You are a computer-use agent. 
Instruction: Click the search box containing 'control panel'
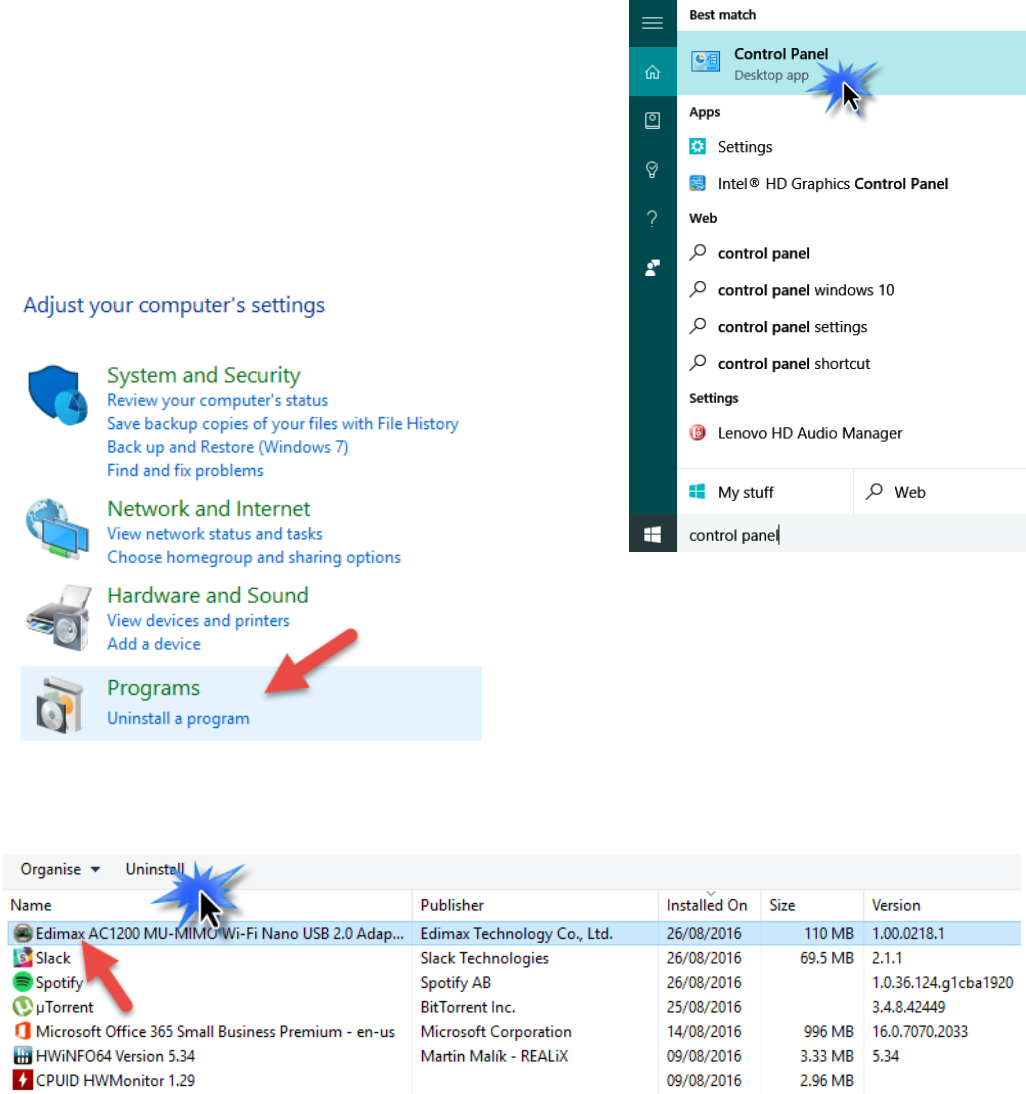(x=851, y=535)
